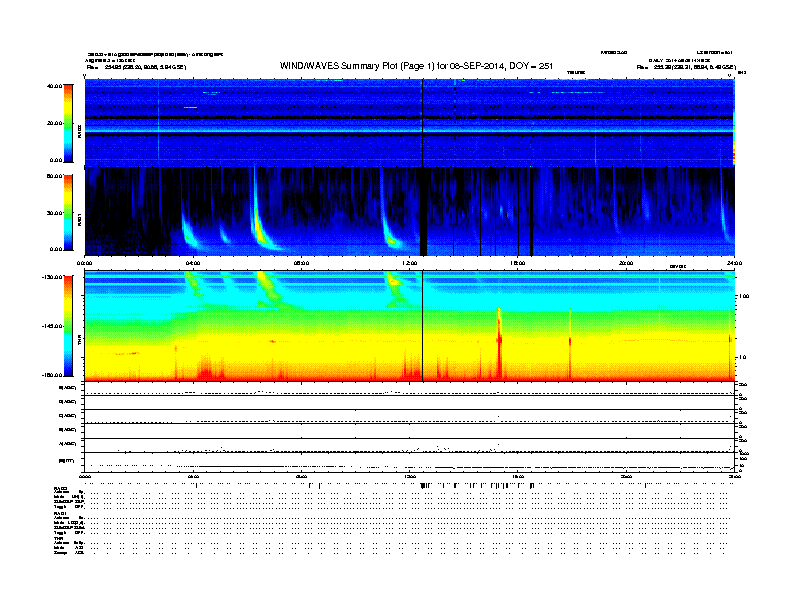The image size is (792, 612).
Task: Click the RAD1 color scale bar
Action: [68, 213]
